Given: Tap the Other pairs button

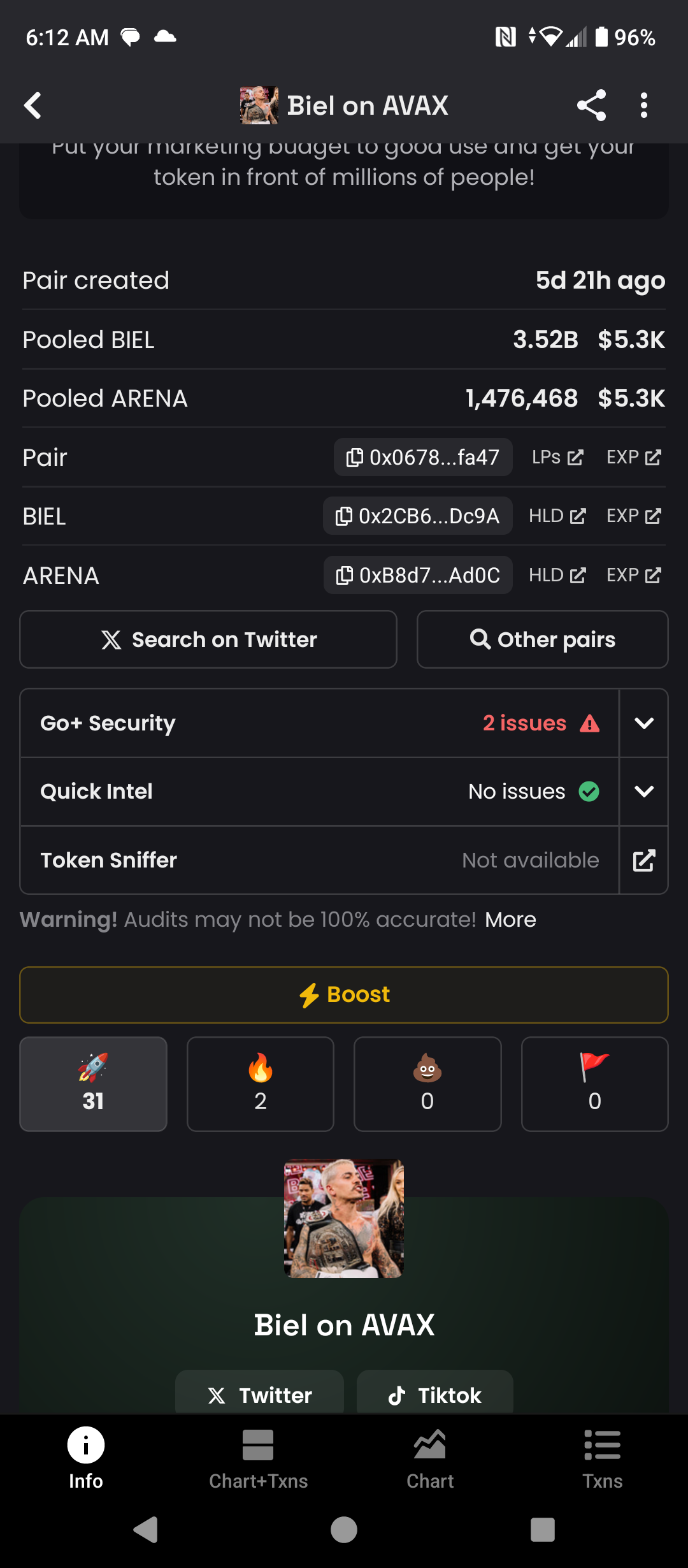Looking at the screenshot, I should click(x=542, y=639).
